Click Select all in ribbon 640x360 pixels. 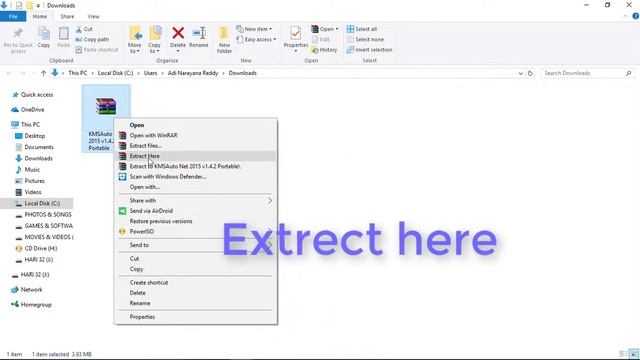coord(362,29)
